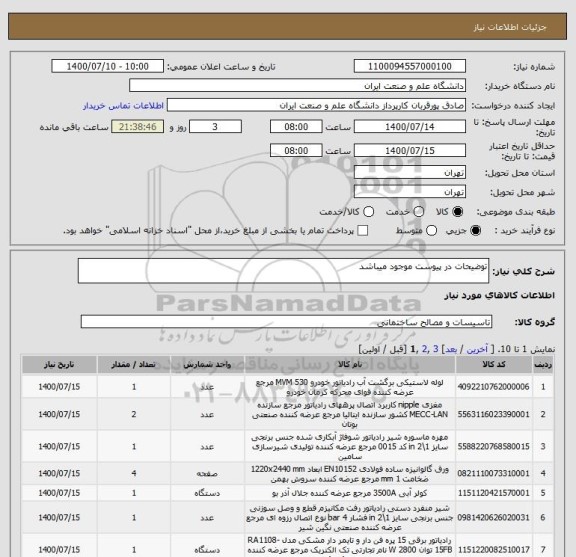The image size is (576, 557).
Task: Select the خدمت radio button
Action: click(418, 212)
